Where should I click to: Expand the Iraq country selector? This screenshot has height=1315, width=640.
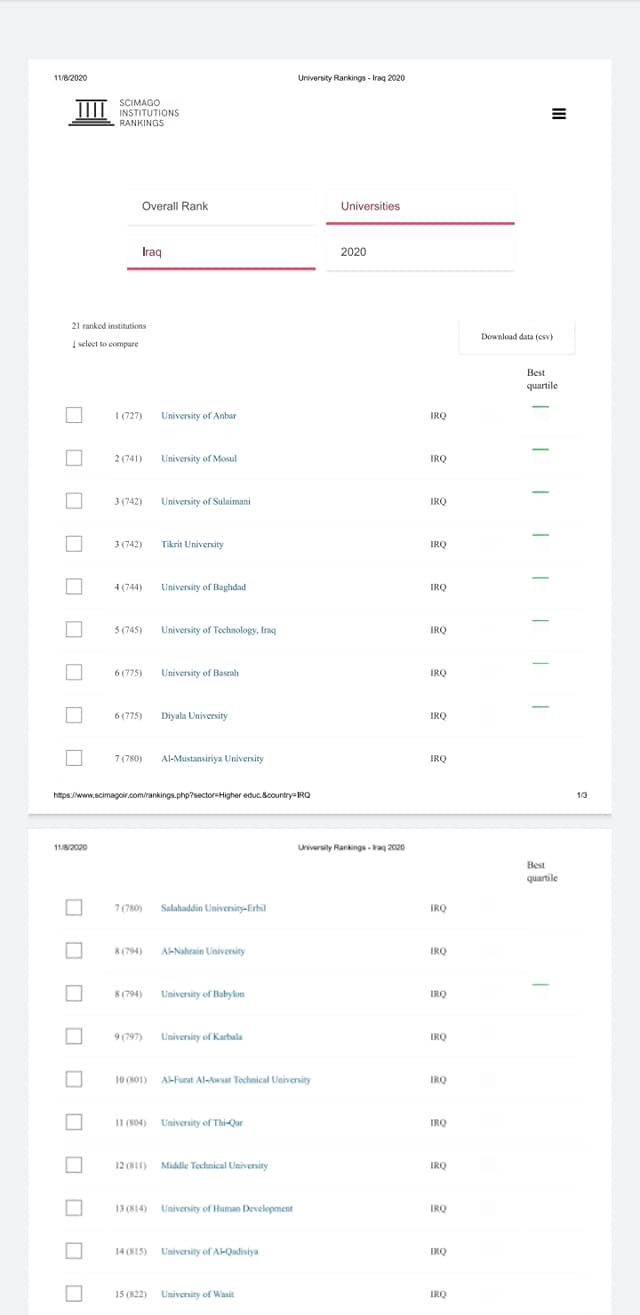tap(221, 252)
